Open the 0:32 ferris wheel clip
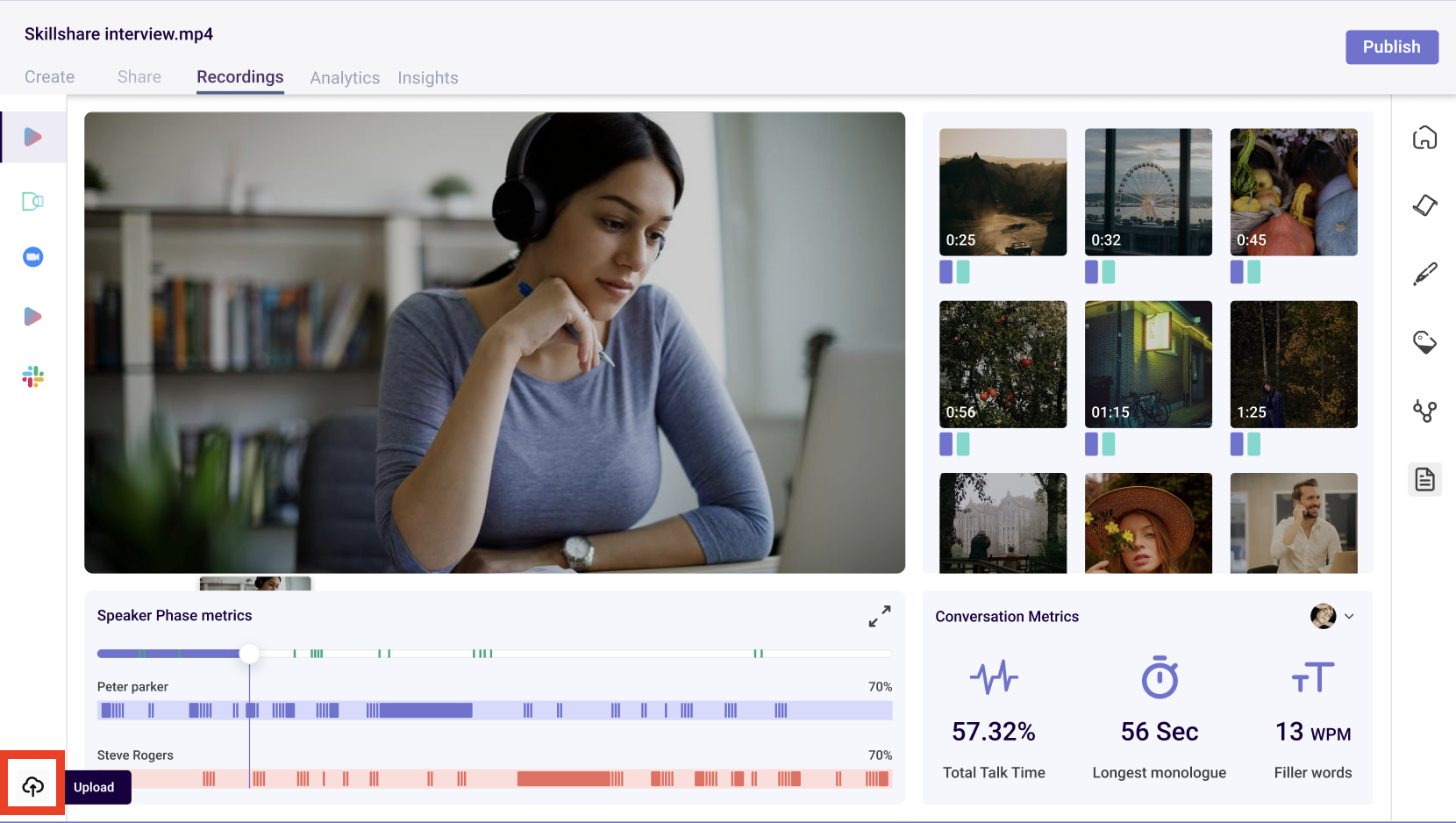The height and width of the screenshot is (823, 1456). click(x=1148, y=192)
